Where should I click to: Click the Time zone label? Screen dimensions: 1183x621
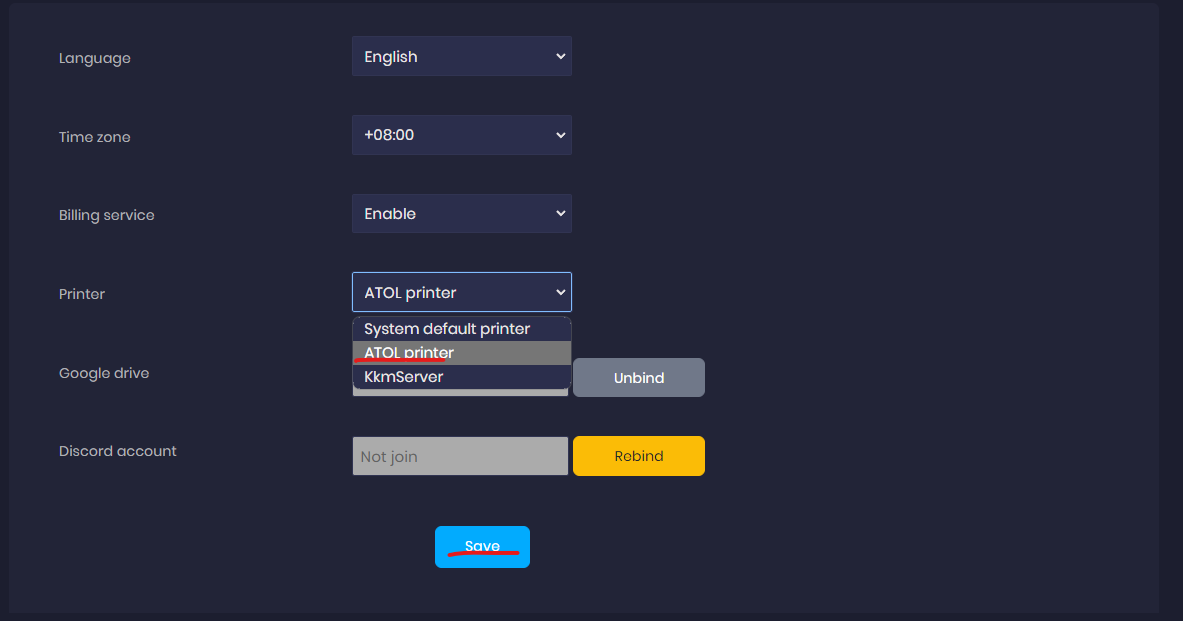click(x=95, y=137)
